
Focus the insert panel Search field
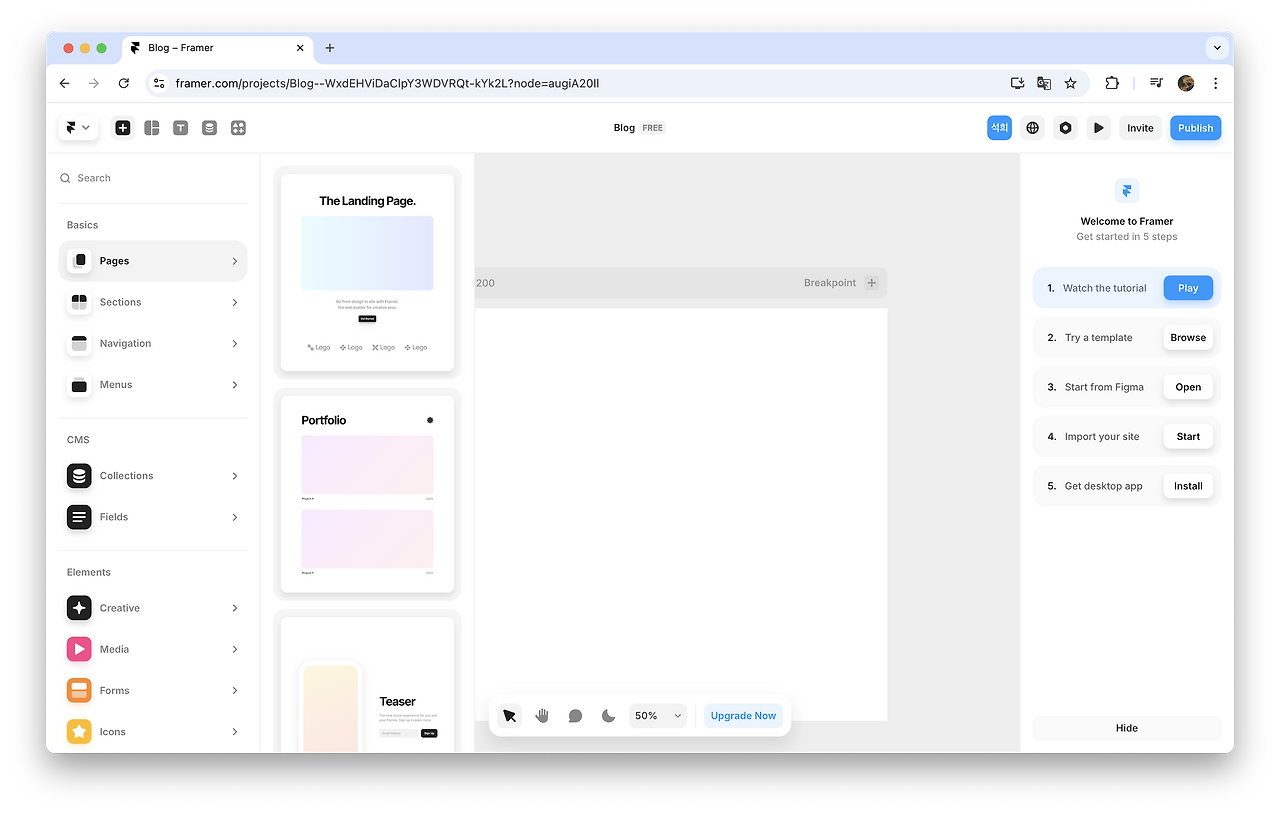click(x=153, y=178)
